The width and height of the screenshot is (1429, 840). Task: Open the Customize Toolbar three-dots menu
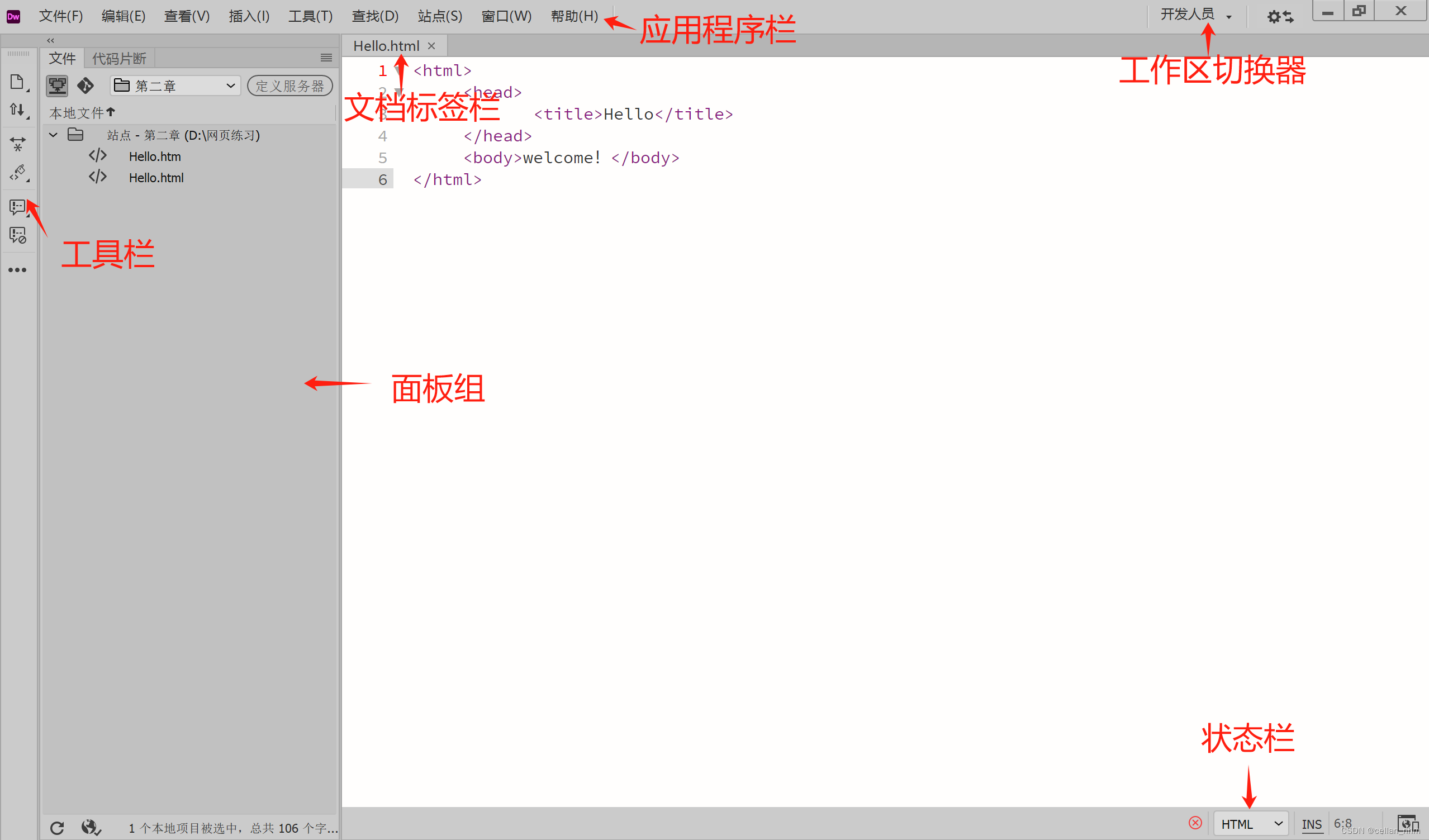17,270
